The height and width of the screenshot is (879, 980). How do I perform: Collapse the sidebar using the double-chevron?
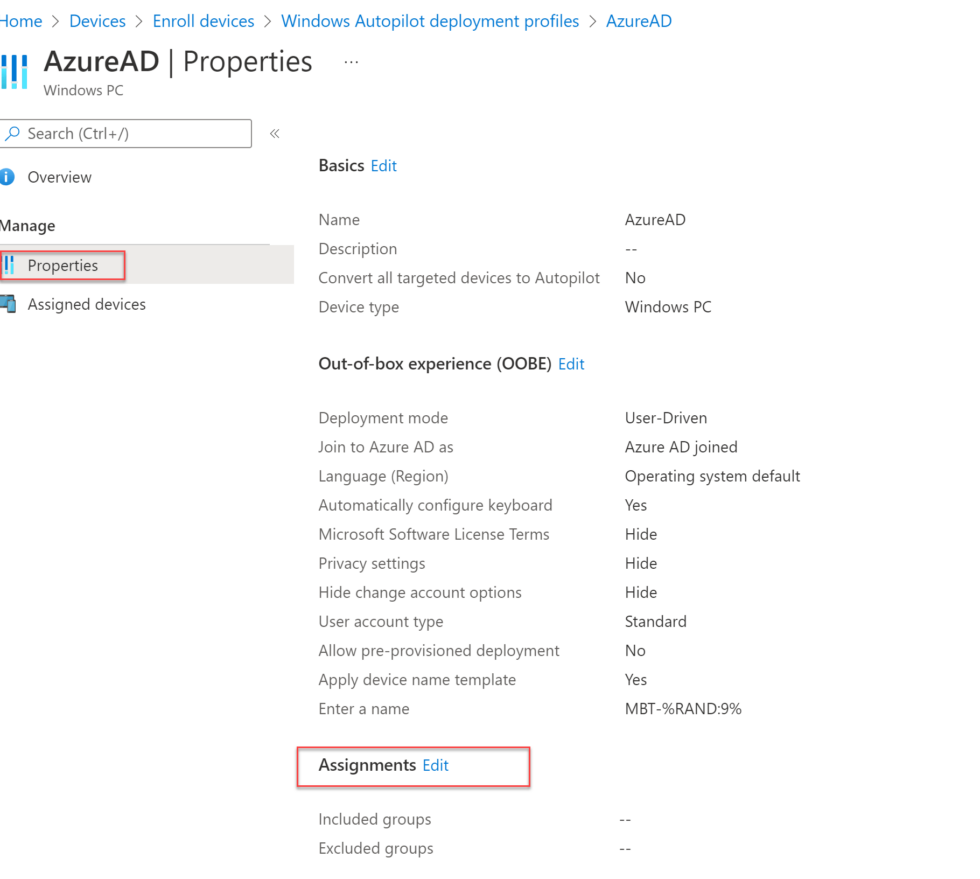click(274, 133)
